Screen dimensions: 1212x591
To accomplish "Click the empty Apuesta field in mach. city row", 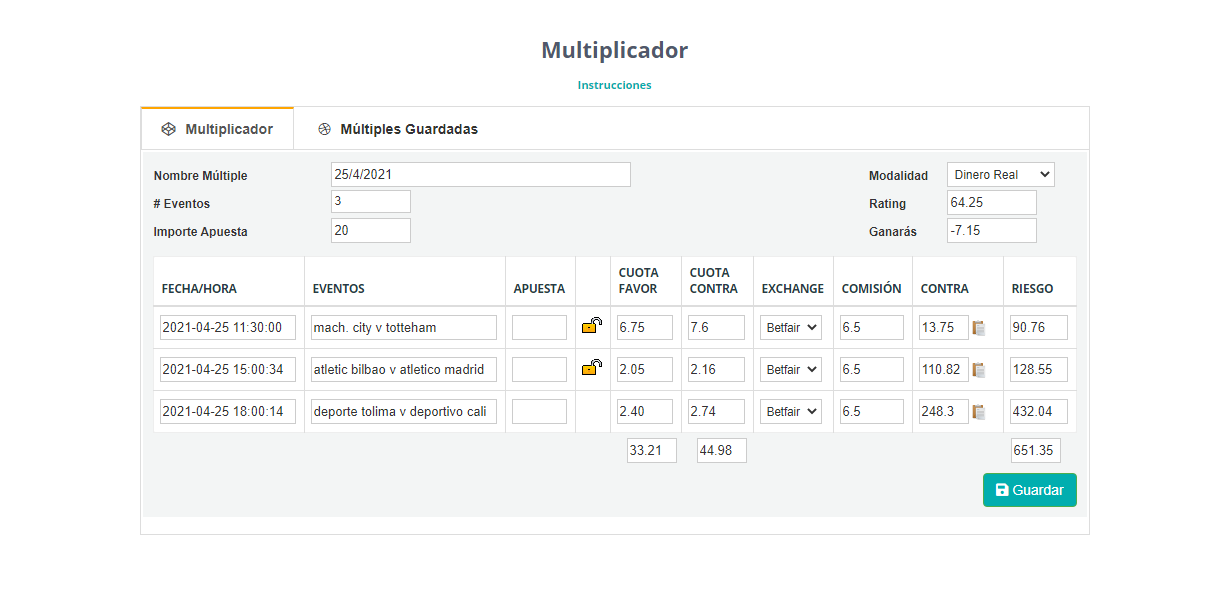I will [x=539, y=328].
